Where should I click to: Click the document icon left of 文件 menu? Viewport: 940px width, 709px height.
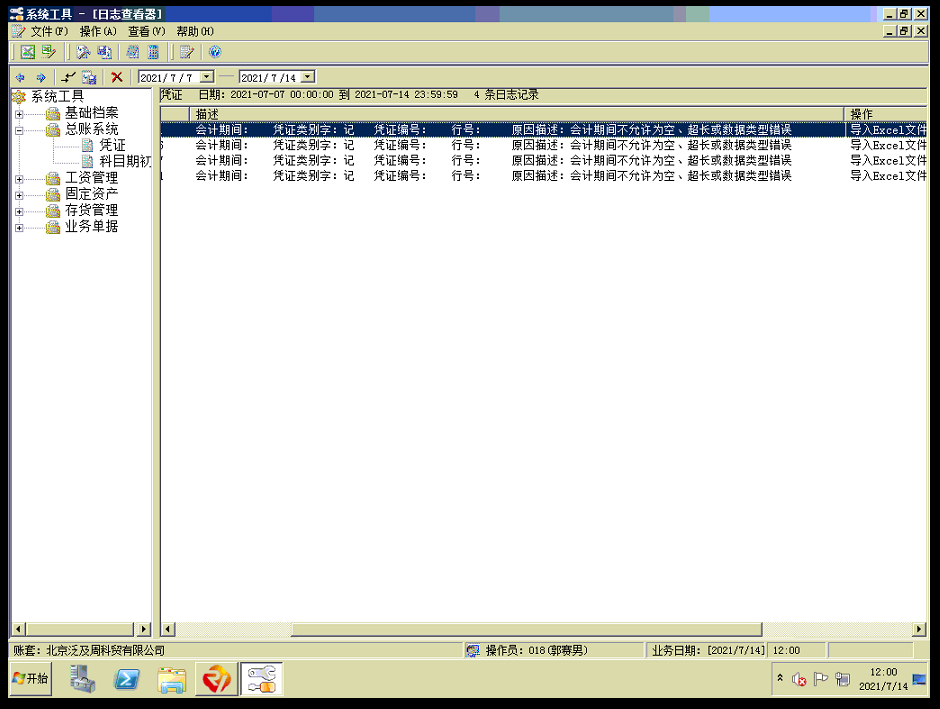click(19, 31)
